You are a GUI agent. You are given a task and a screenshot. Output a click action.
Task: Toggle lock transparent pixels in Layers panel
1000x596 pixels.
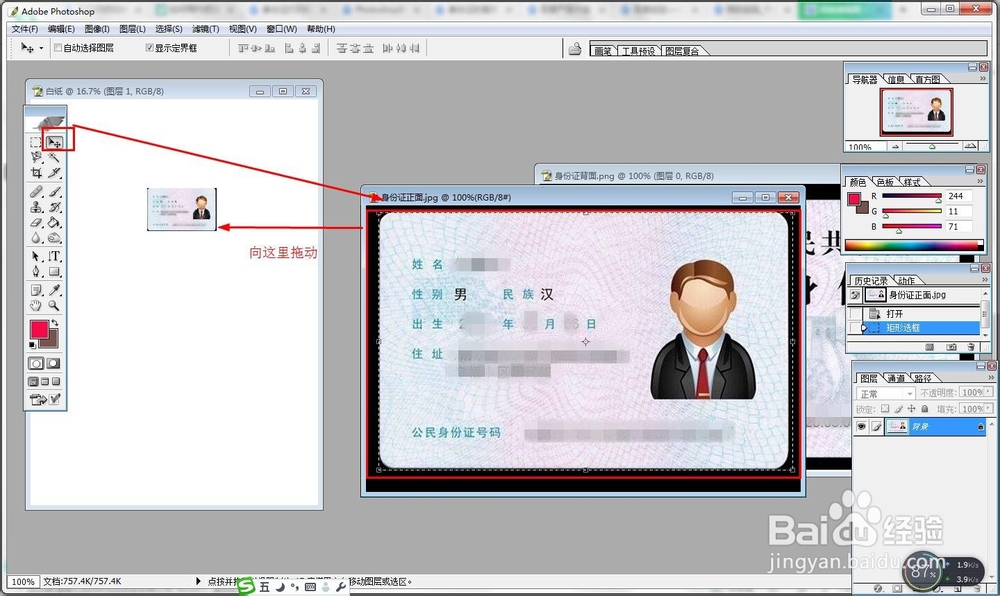click(885, 409)
